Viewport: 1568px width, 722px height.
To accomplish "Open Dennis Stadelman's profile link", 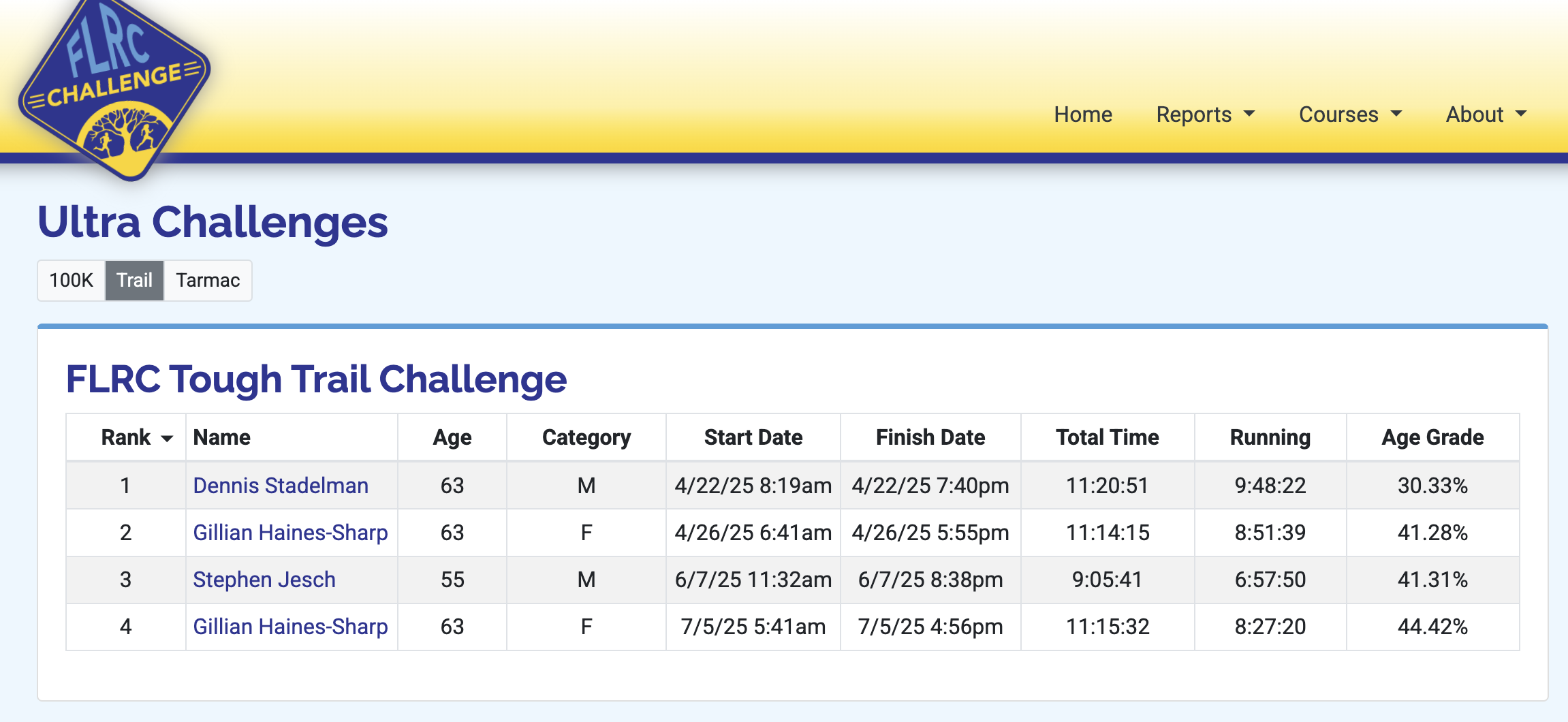I will pyautogui.click(x=281, y=485).
